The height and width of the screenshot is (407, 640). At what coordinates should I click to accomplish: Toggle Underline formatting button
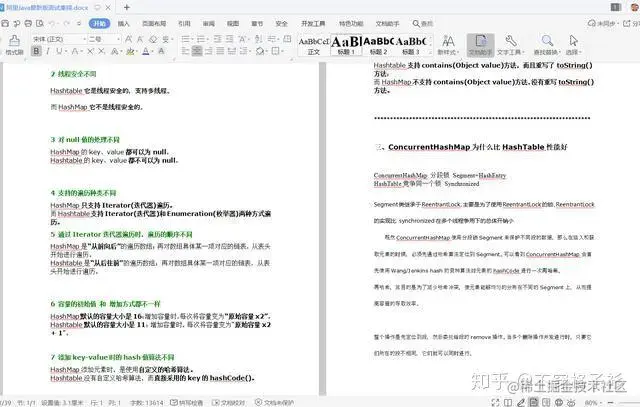60,51
